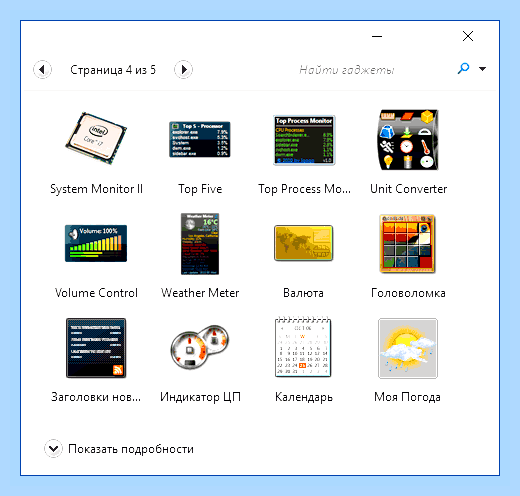Click the magnifier search icon
The height and width of the screenshot is (496, 520).
[463, 69]
